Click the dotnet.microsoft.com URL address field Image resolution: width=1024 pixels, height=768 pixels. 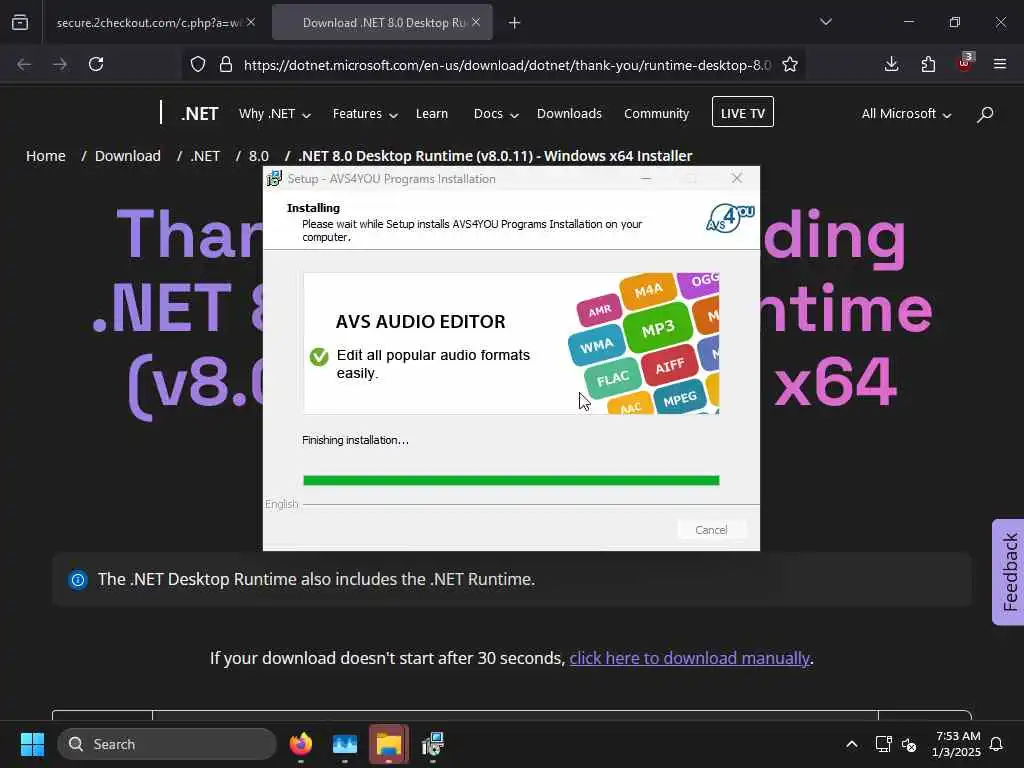507,65
